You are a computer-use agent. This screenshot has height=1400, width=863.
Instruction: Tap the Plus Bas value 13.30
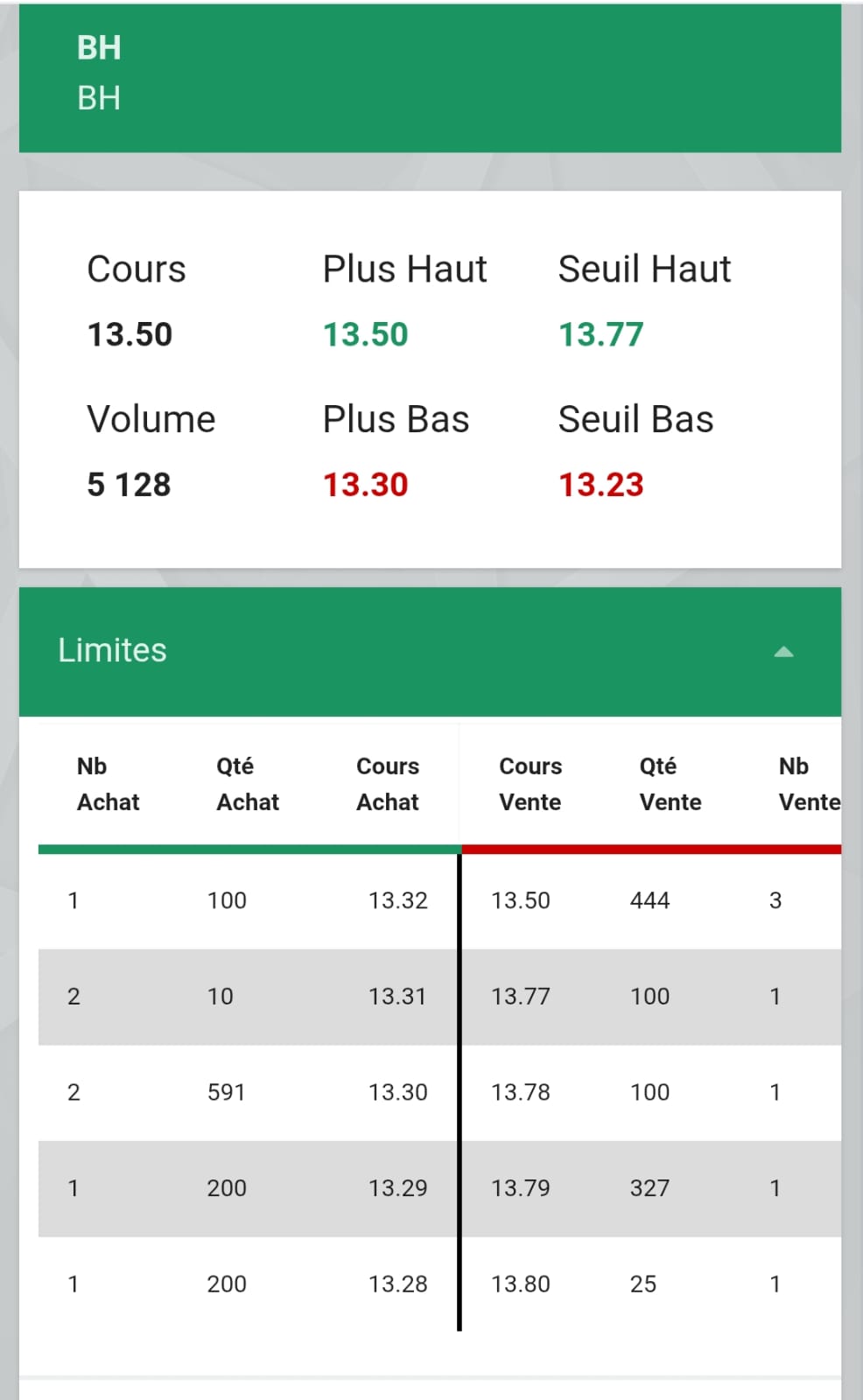pyautogui.click(x=365, y=485)
